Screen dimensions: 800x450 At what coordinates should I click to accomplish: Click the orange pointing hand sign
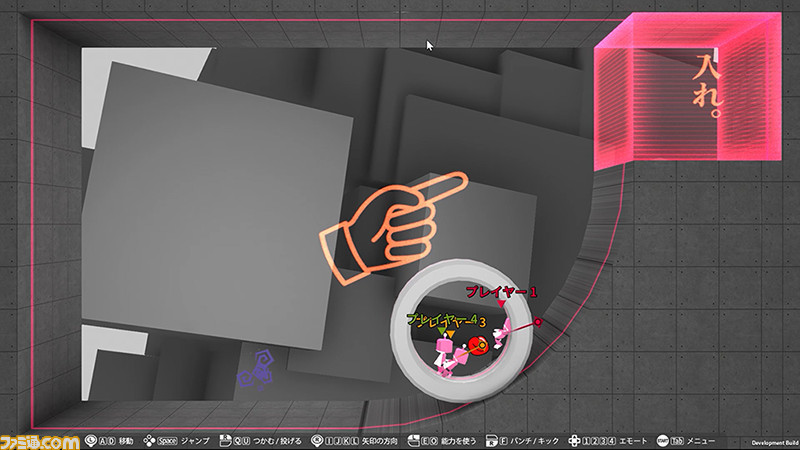[394, 228]
